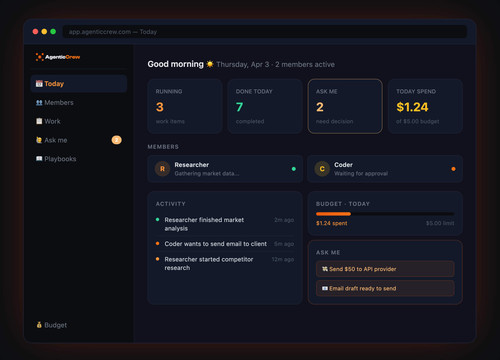This screenshot has height=360, width=500.
Task: Open the Today Spend card
Action: (x=425, y=106)
